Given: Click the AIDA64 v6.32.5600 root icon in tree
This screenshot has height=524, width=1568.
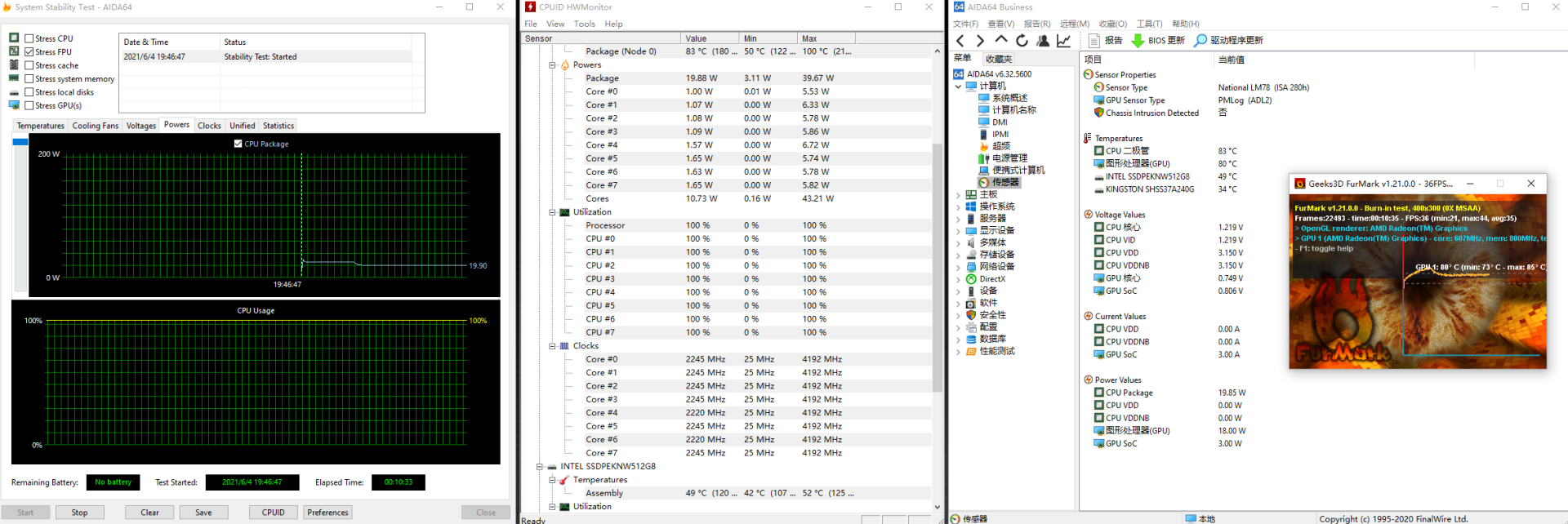Looking at the screenshot, I should click(x=959, y=74).
